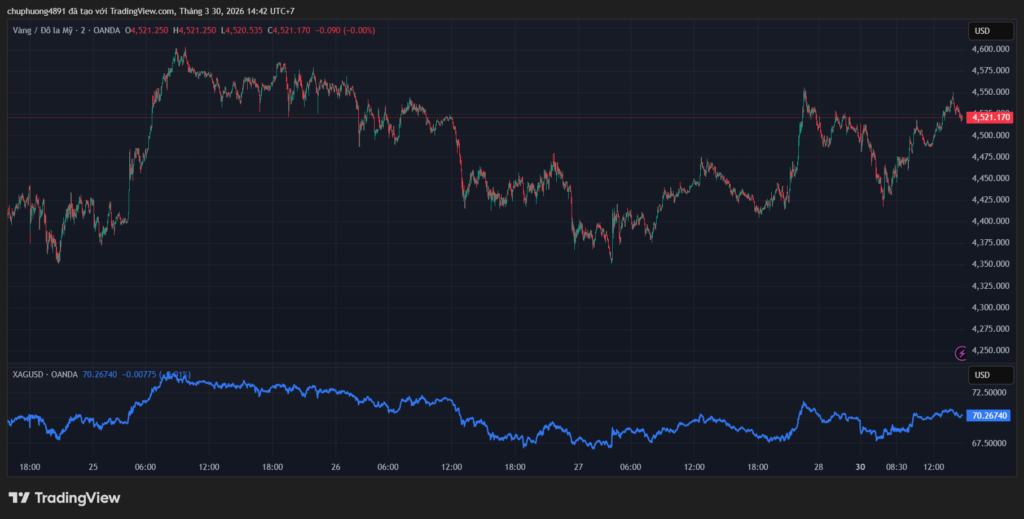
Task: Select date 26 on the time axis
Action: (x=336, y=467)
